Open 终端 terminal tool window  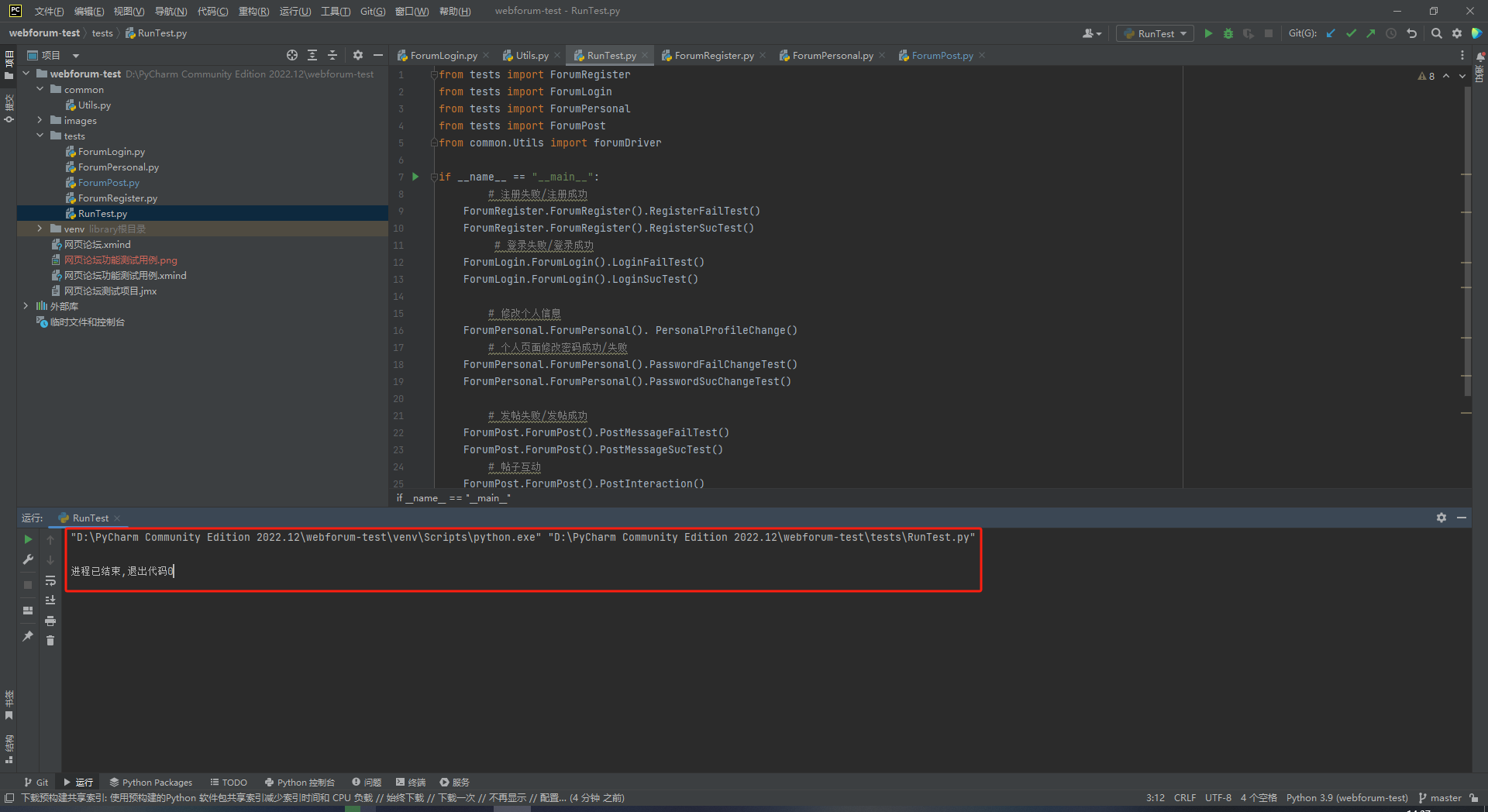411,782
